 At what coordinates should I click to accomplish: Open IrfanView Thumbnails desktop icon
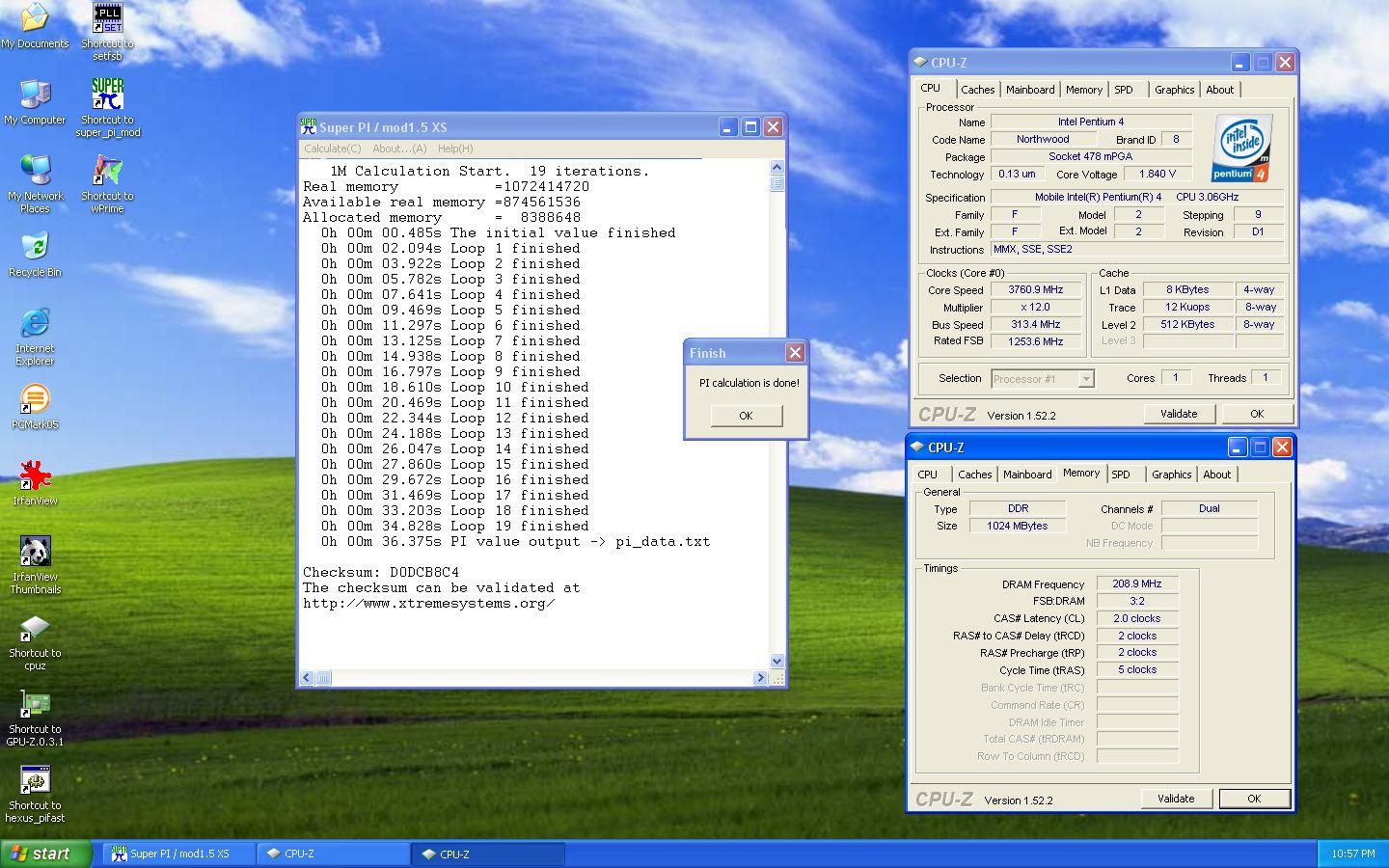pos(35,564)
